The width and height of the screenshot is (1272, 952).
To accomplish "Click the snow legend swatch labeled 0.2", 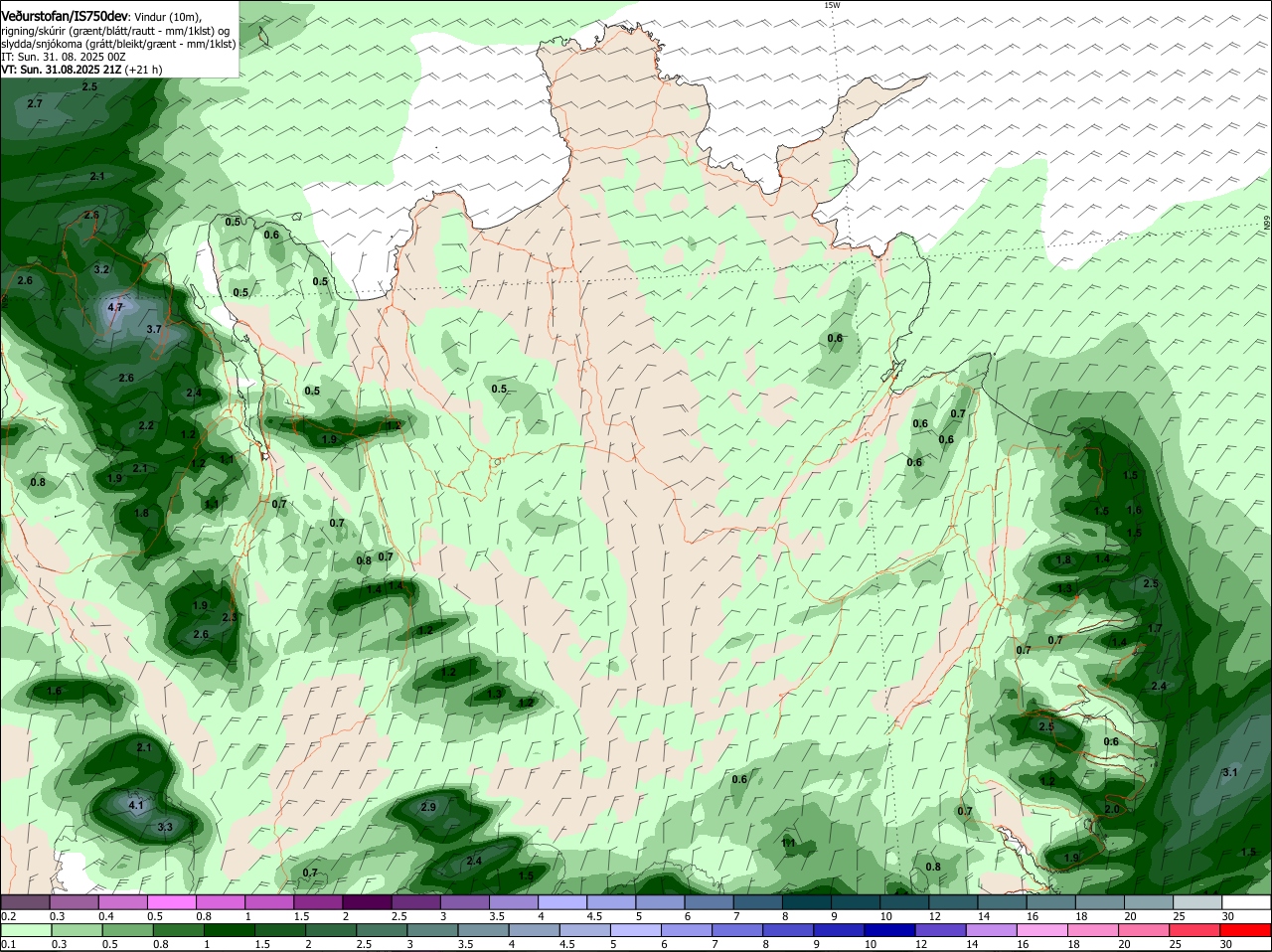I will point(25,902).
